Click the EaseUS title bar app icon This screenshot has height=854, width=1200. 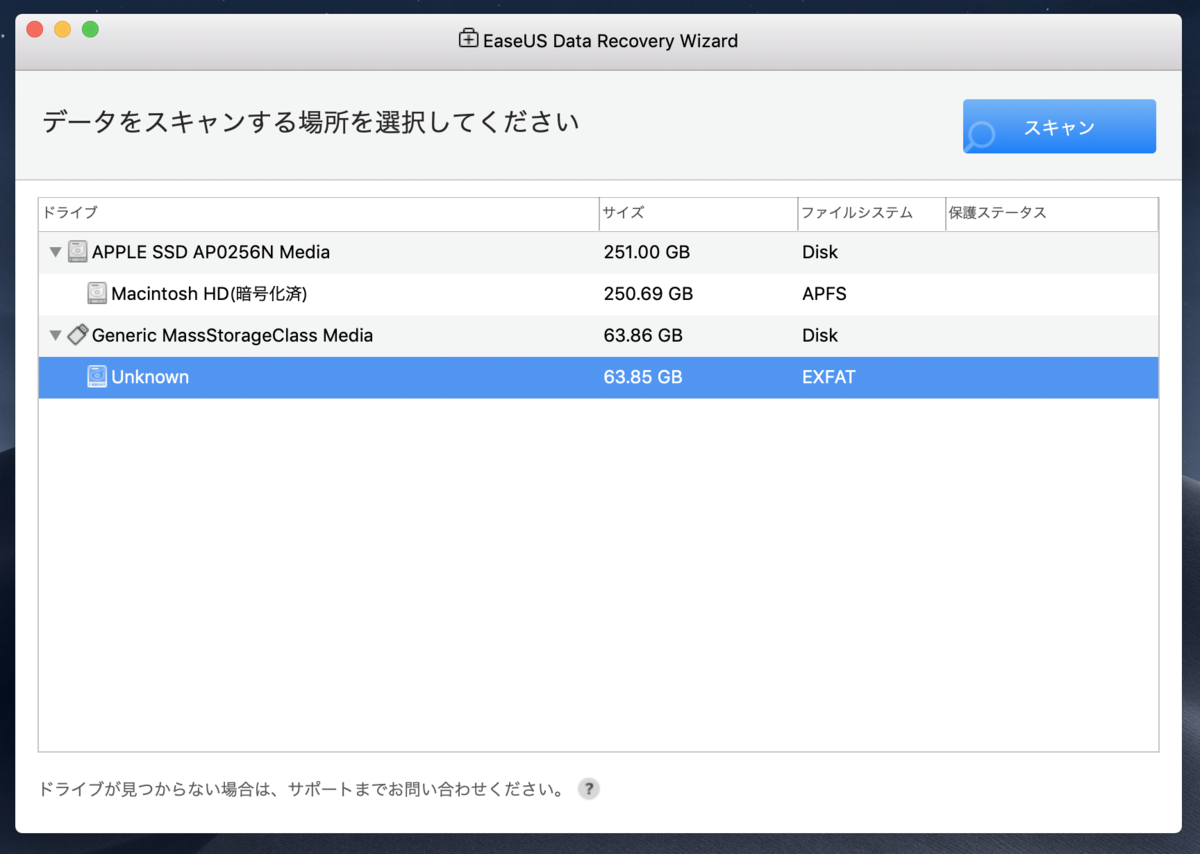point(468,40)
